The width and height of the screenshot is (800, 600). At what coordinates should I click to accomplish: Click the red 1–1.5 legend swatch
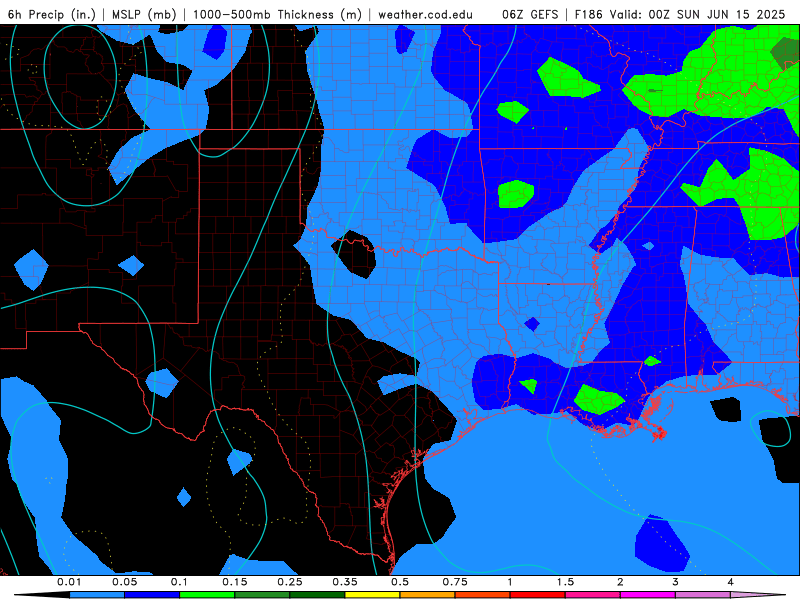[x=538, y=595]
